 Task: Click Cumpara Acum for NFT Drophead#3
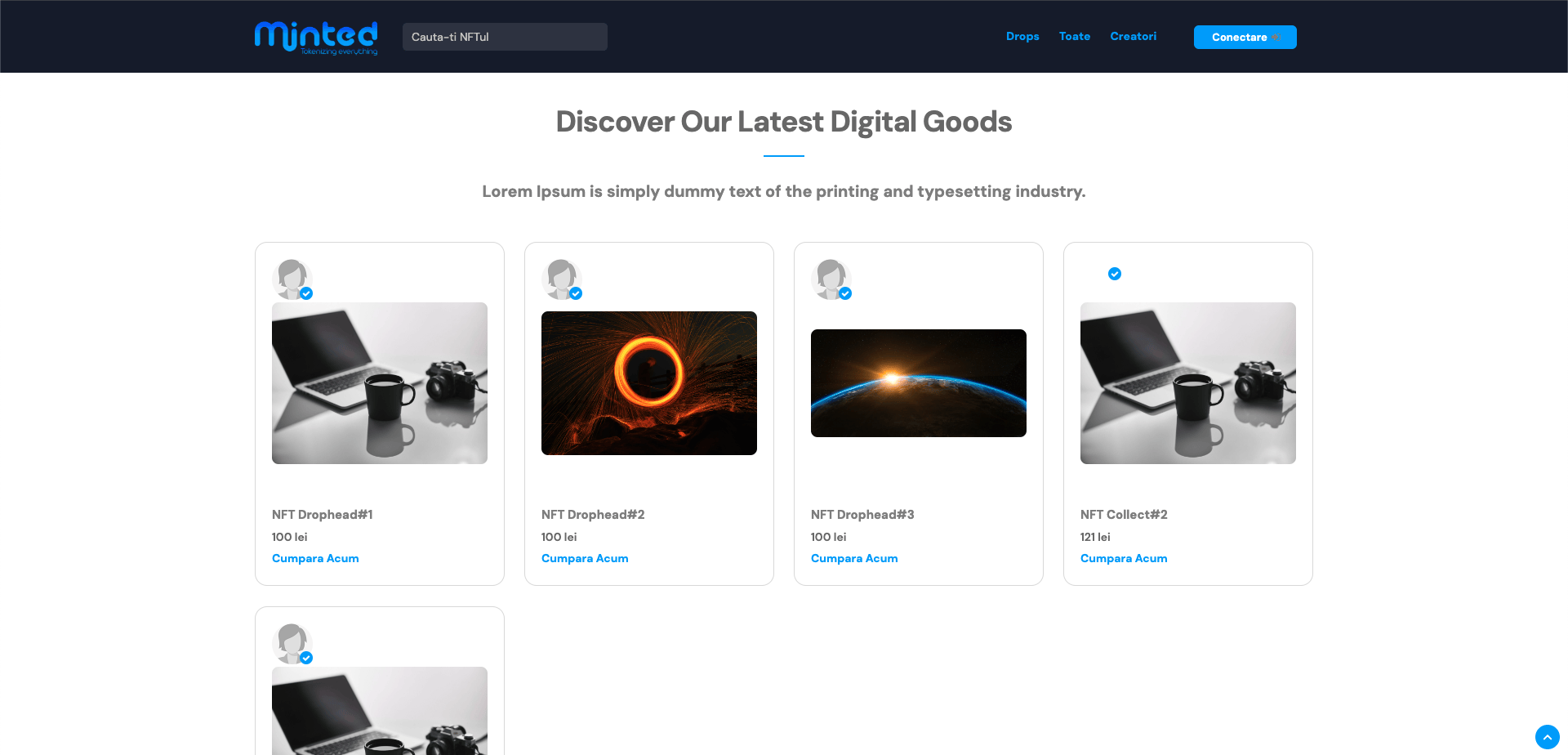[854, 559]
